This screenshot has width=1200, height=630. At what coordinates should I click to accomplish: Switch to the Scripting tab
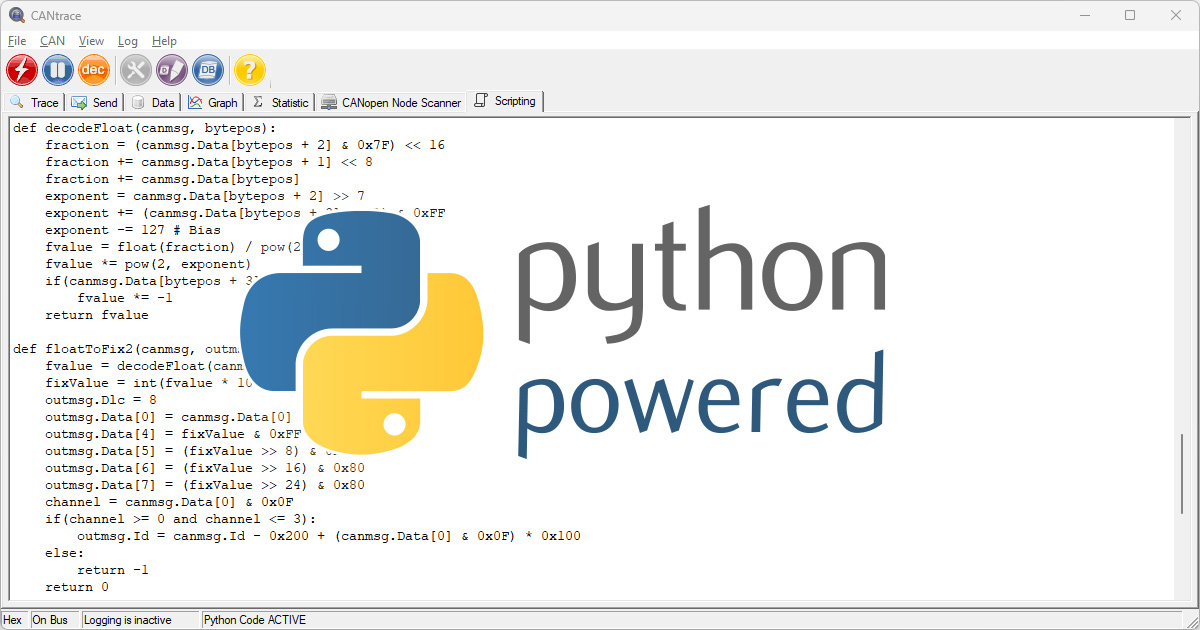[x=505, y=101]
